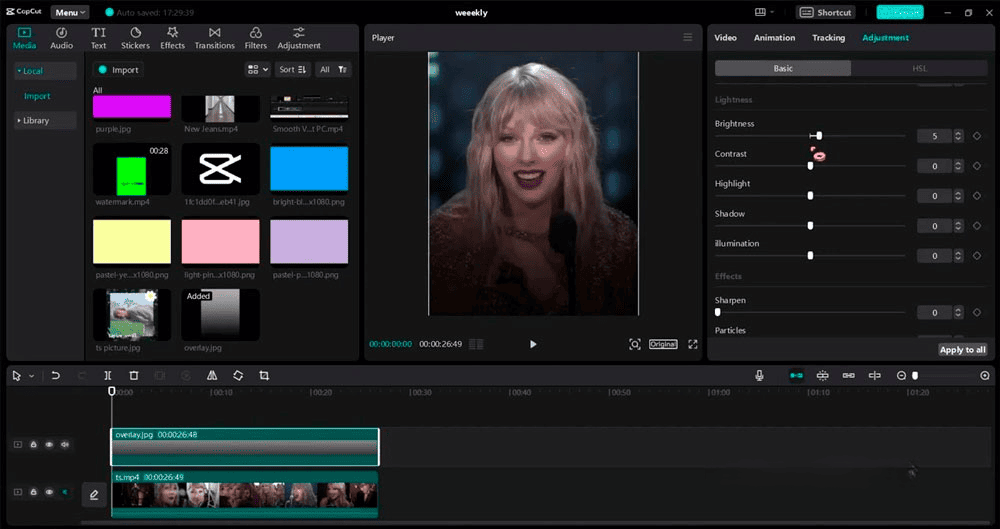The height and width of the screenshot is (529, 1000).
Task: Open the All filter dropdown
Action: coord(333,70)
